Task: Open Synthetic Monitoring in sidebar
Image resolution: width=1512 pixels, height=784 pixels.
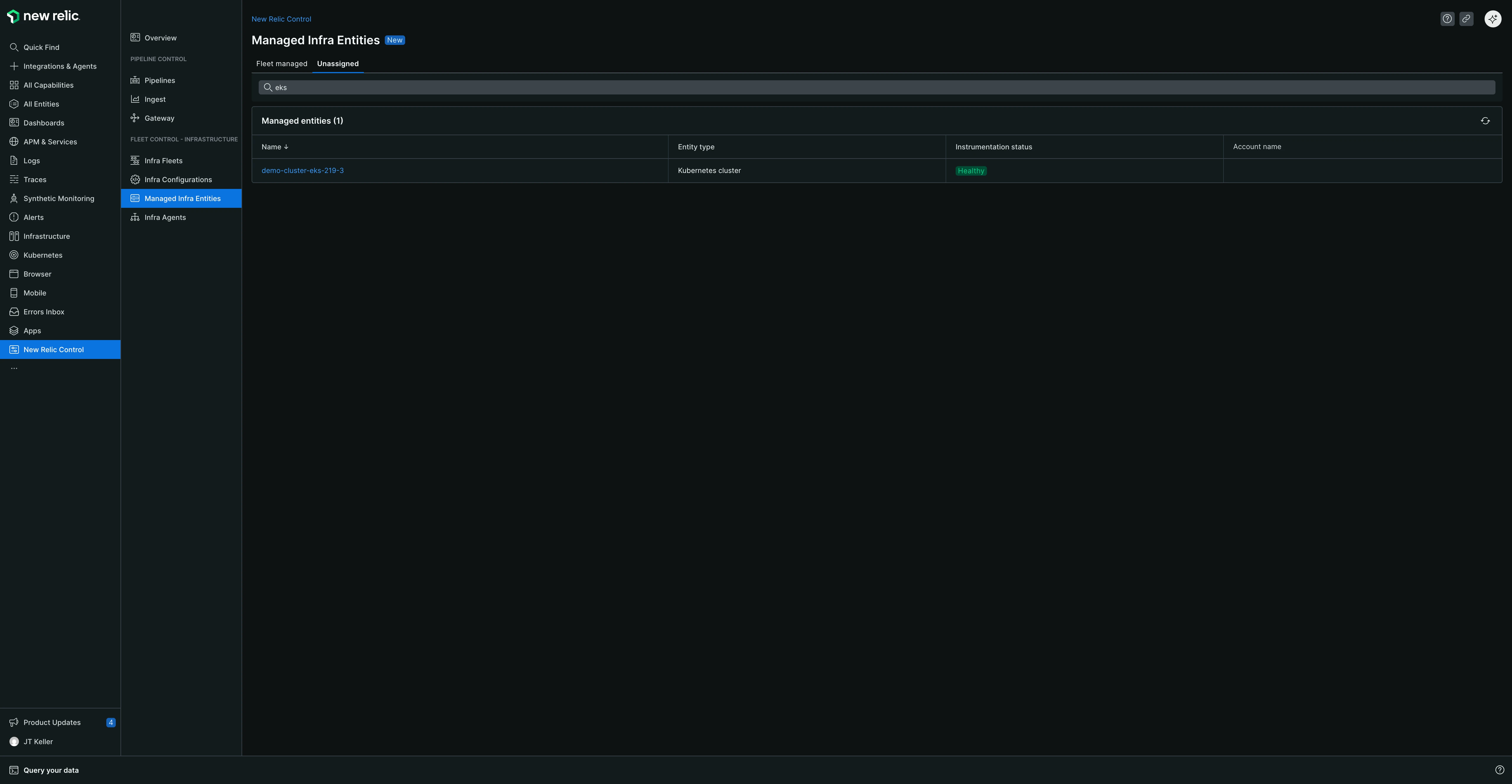Action: (x=58, y=198)
